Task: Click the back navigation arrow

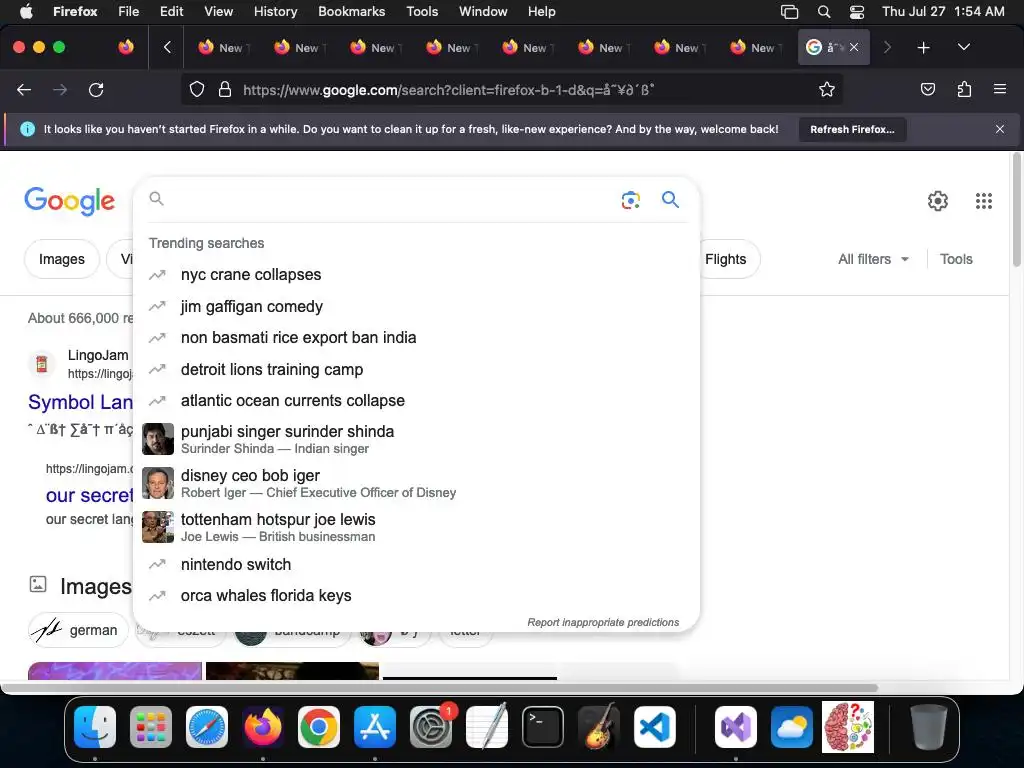Action: click(24, 89)
